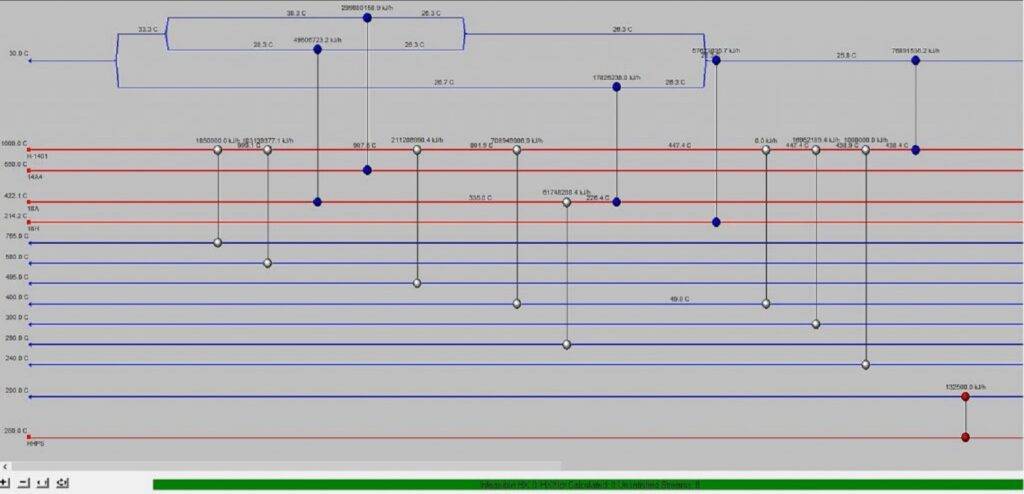Click the 422.1 C temperature label
This screenshot has width=1024, height=494.
17,195
